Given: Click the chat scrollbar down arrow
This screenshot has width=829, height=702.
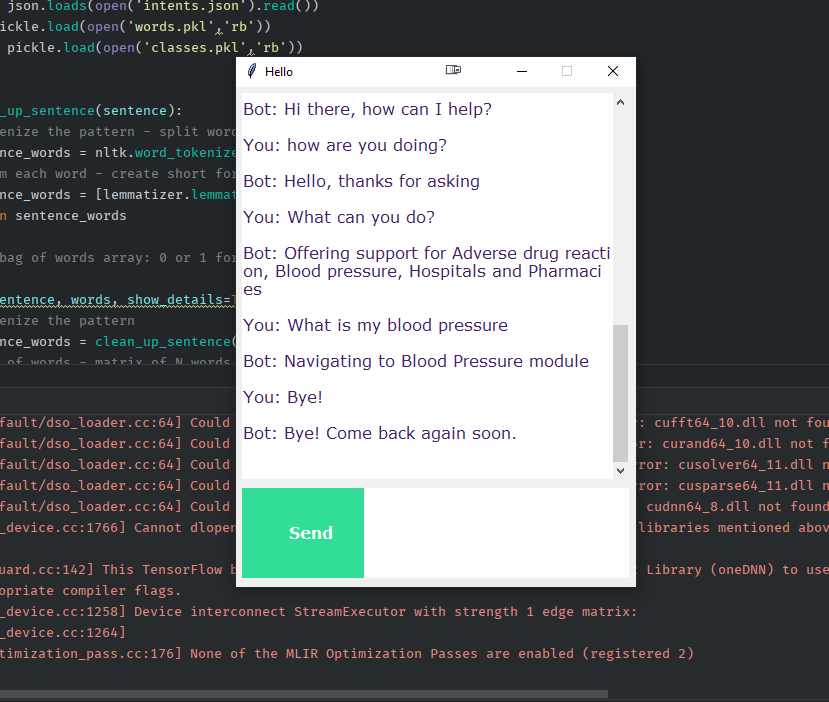Looking at the screenshot, I should click(621, 470).
